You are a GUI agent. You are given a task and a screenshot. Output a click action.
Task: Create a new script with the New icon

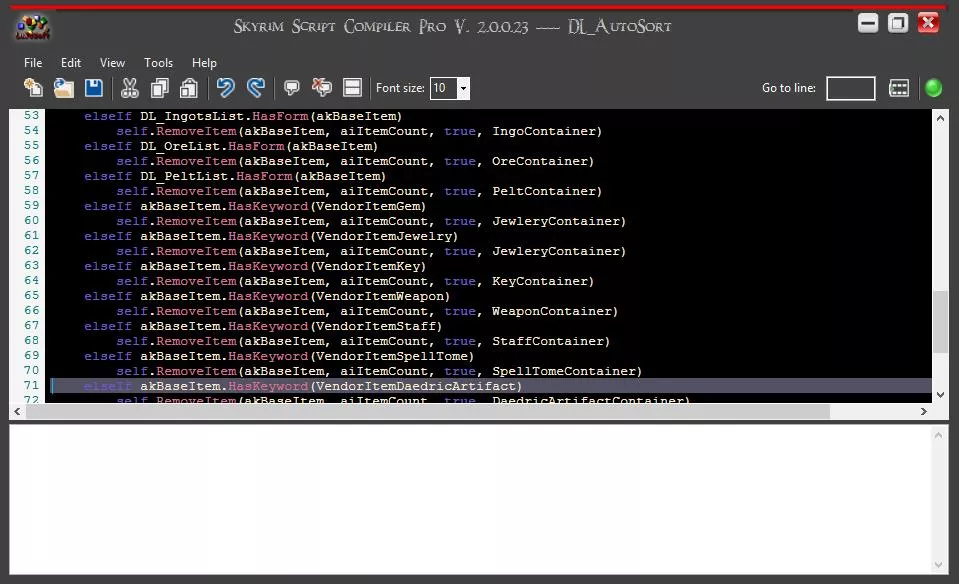coord(33,88)
